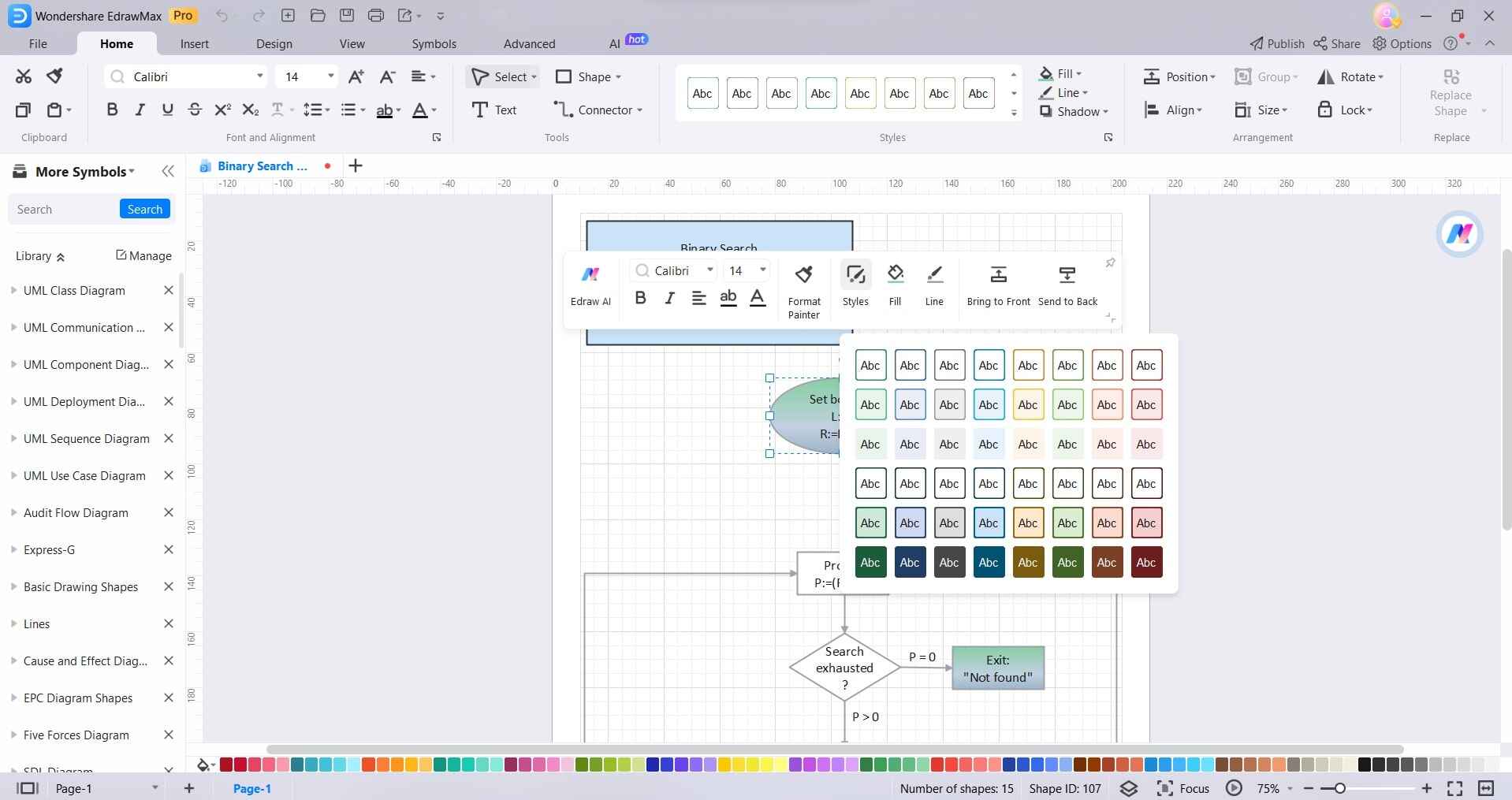
Task: Apply the dark green Abc style in the bottom row of the Styles popup
Action: (x=870, y=562)
